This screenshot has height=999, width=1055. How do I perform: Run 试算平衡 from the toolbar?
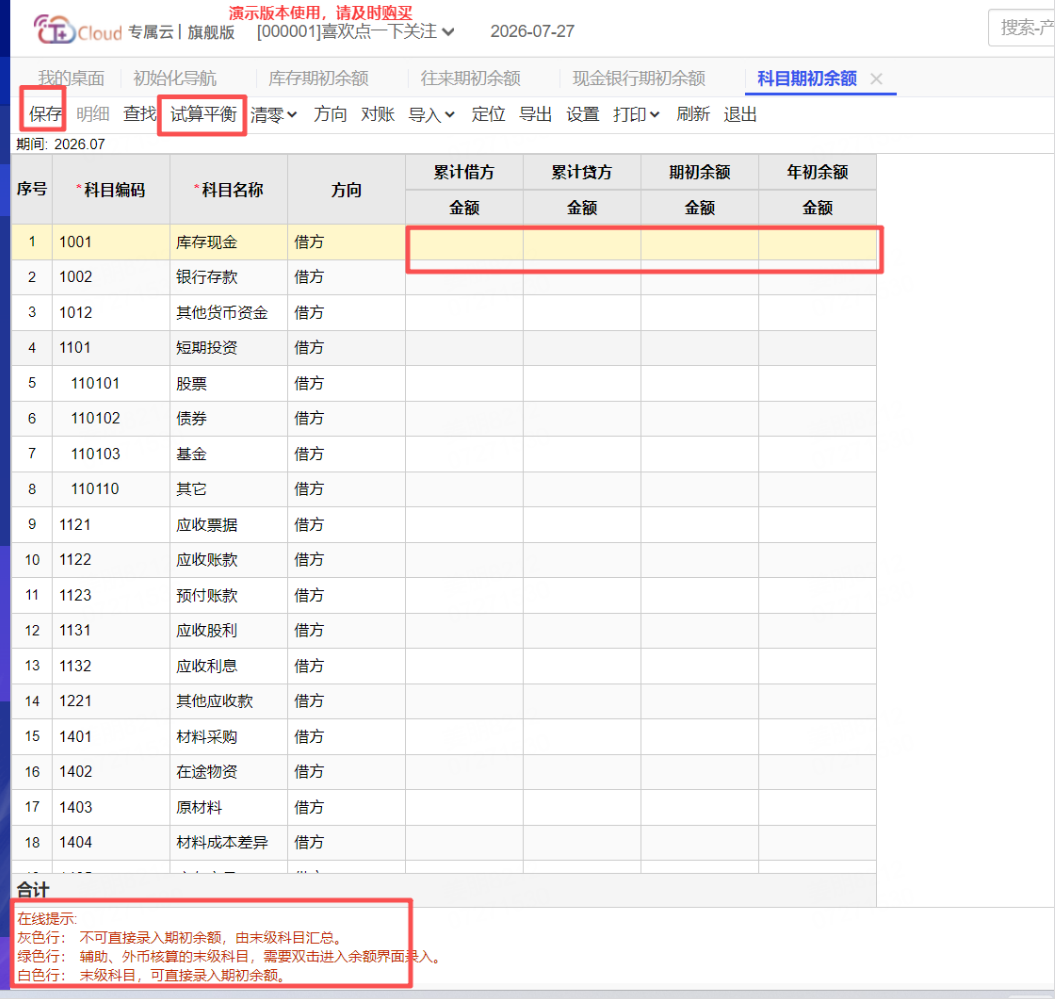[203, 114]
